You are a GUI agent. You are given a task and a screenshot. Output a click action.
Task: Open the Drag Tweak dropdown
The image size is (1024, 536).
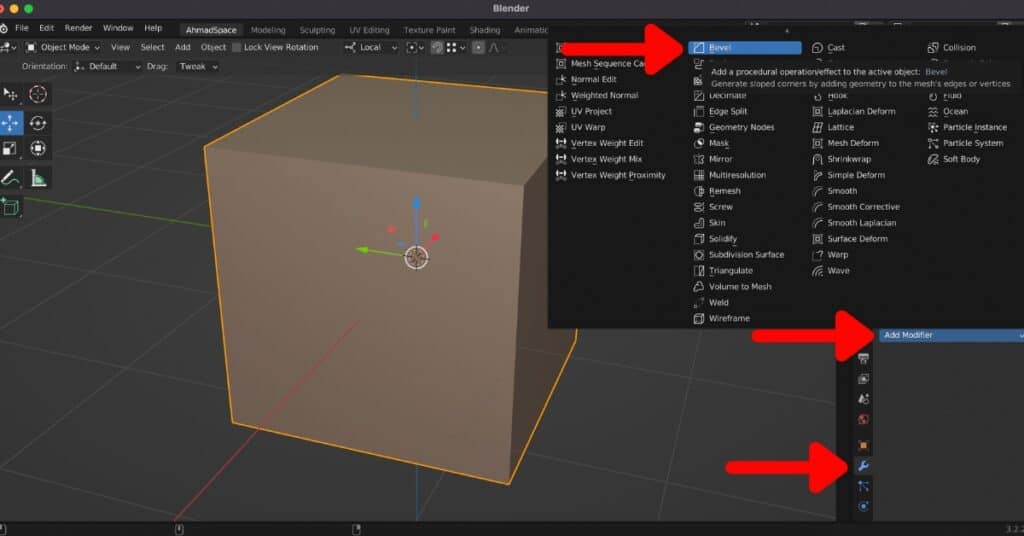click(x=198, y=66)
